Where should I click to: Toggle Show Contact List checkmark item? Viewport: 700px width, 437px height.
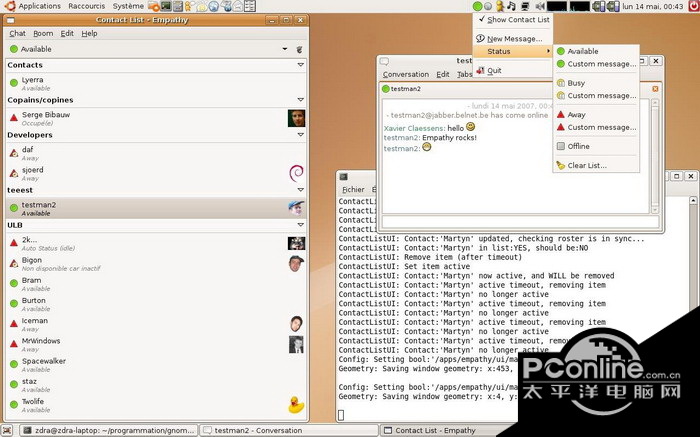513,20
